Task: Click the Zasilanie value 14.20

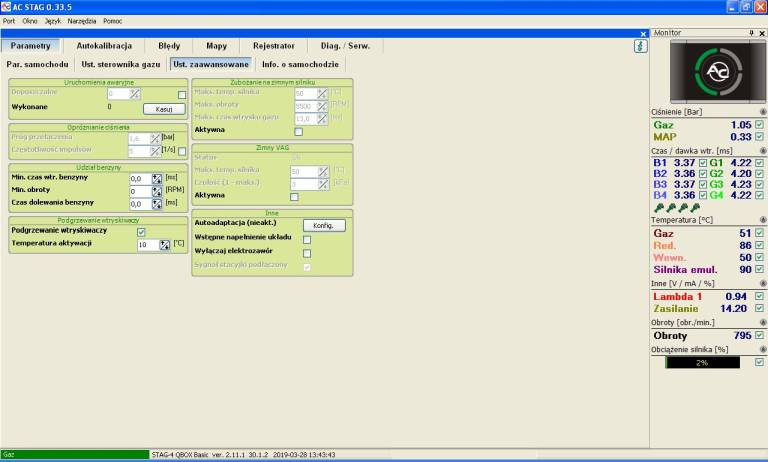Action: click(733, 309)
